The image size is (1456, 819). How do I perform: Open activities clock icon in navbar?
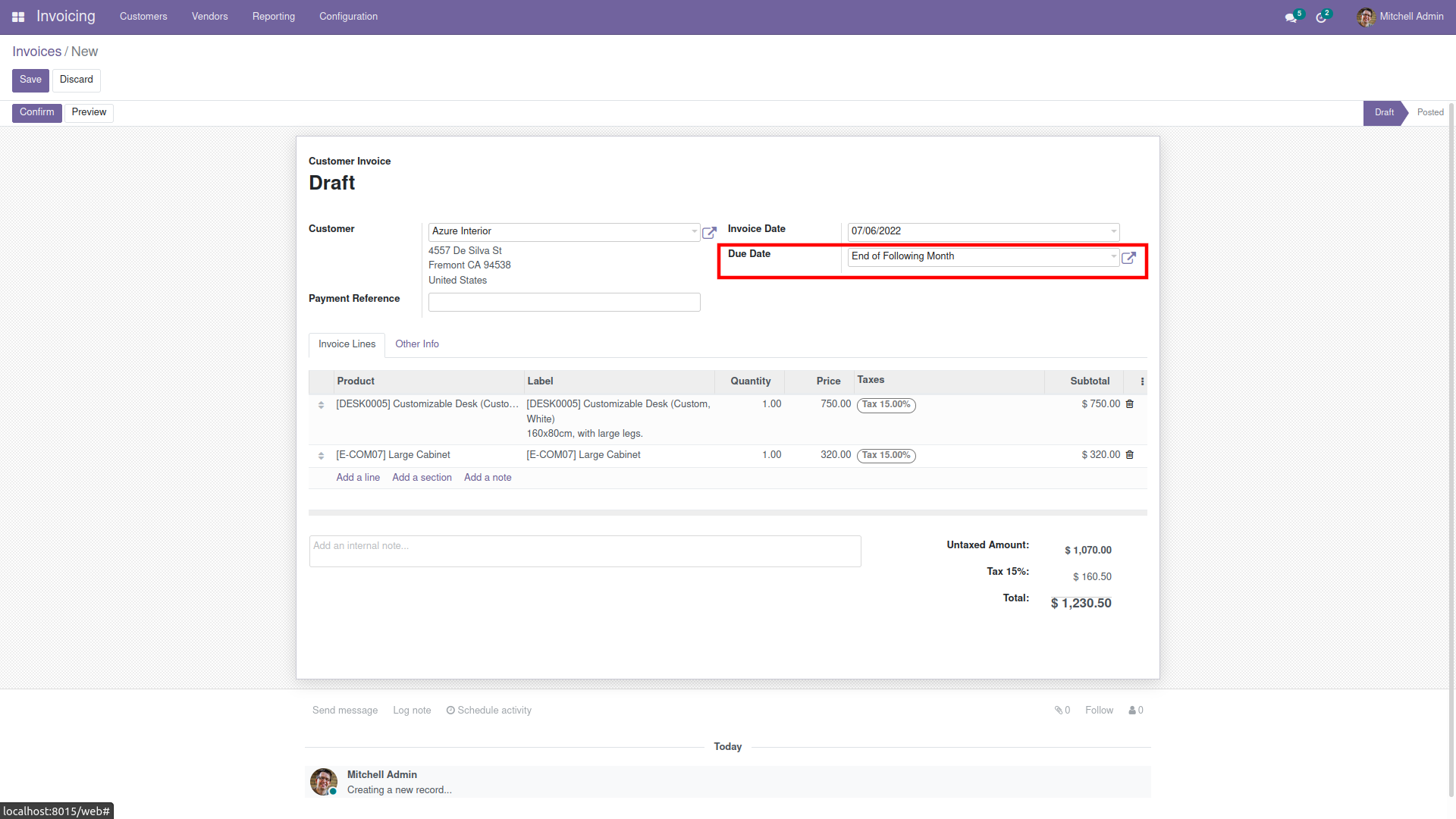click(1322, 17)
